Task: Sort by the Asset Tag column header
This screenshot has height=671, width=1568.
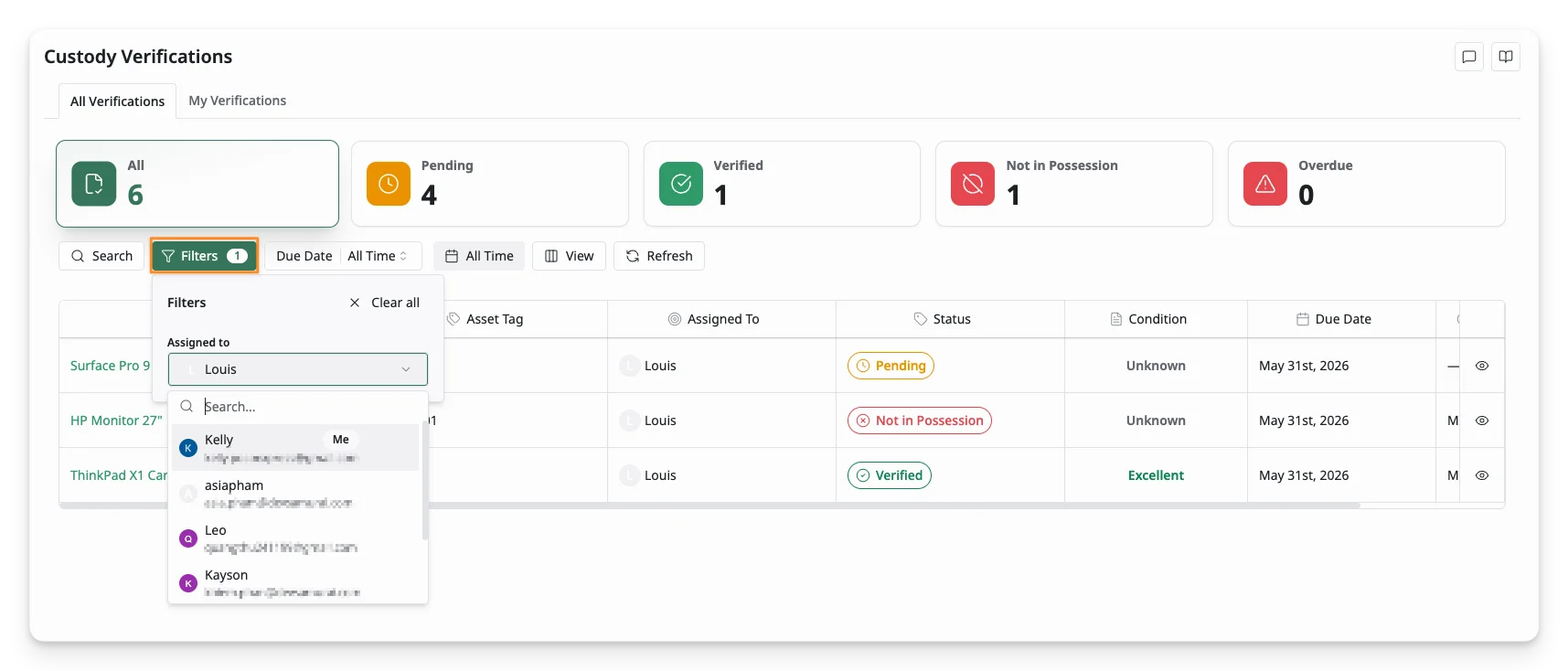Action: (x=485, y=319)
